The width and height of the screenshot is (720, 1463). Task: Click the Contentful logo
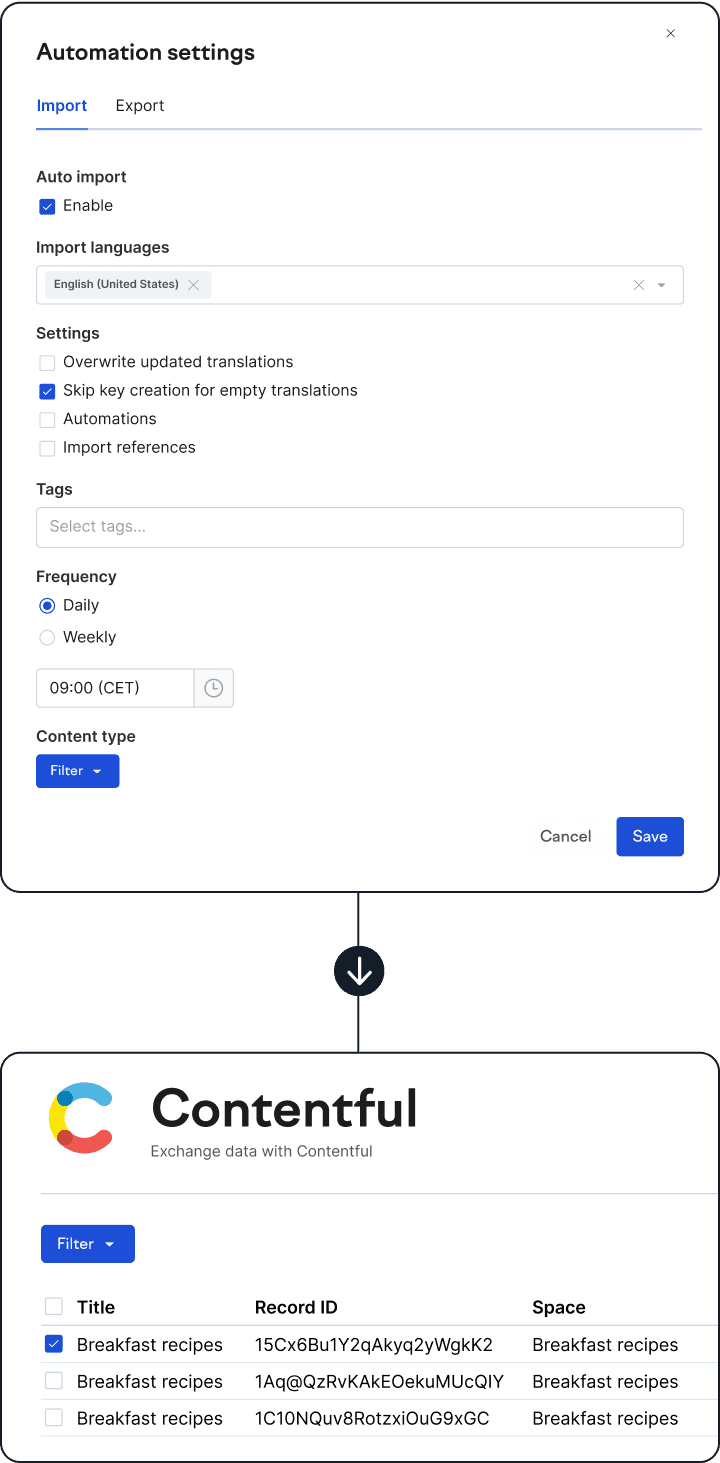click(x=81, y=1117)
